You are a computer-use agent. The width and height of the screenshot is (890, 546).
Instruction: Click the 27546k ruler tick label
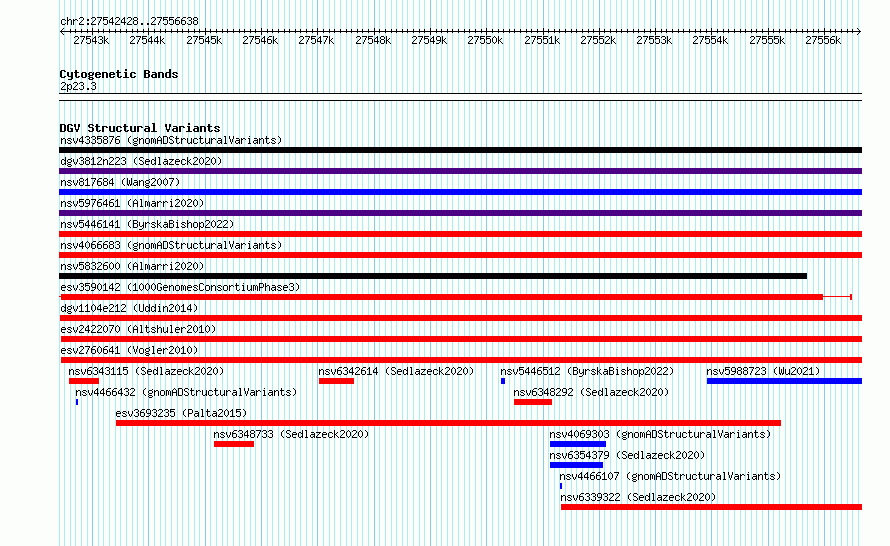260,41
